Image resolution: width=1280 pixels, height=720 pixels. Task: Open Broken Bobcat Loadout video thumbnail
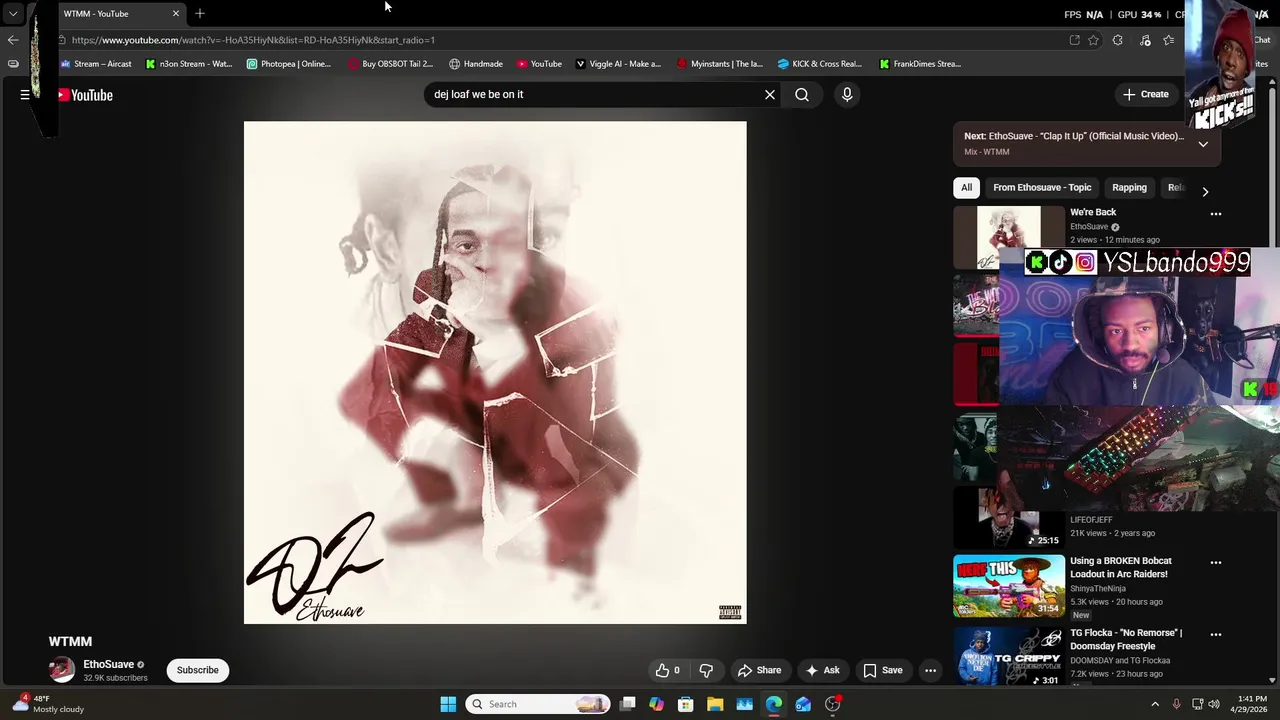coord(1008,586)
